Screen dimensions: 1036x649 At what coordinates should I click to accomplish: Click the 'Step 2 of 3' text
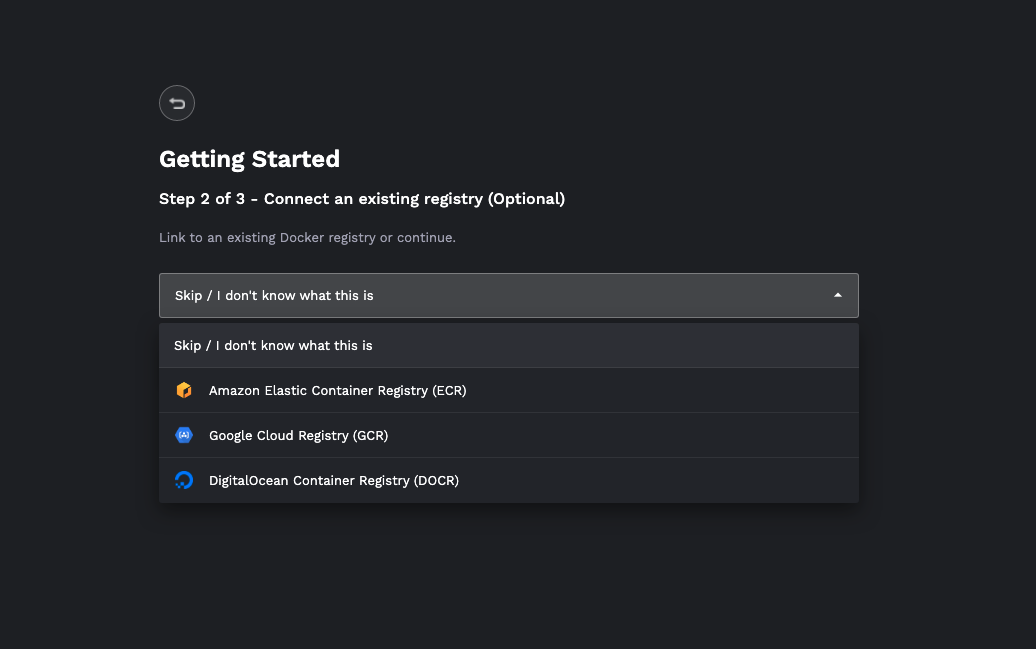click(202, 199)
